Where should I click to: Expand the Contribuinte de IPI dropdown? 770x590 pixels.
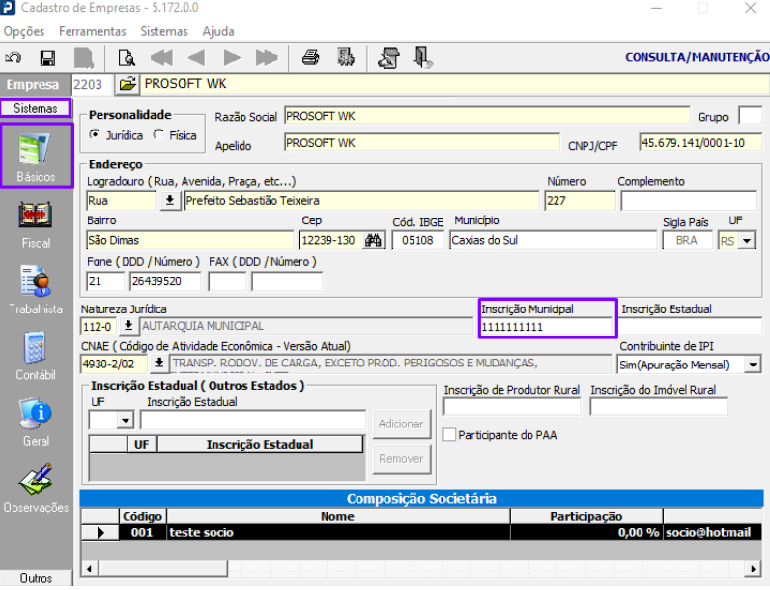pyautogui.click(x=753, y=365)
